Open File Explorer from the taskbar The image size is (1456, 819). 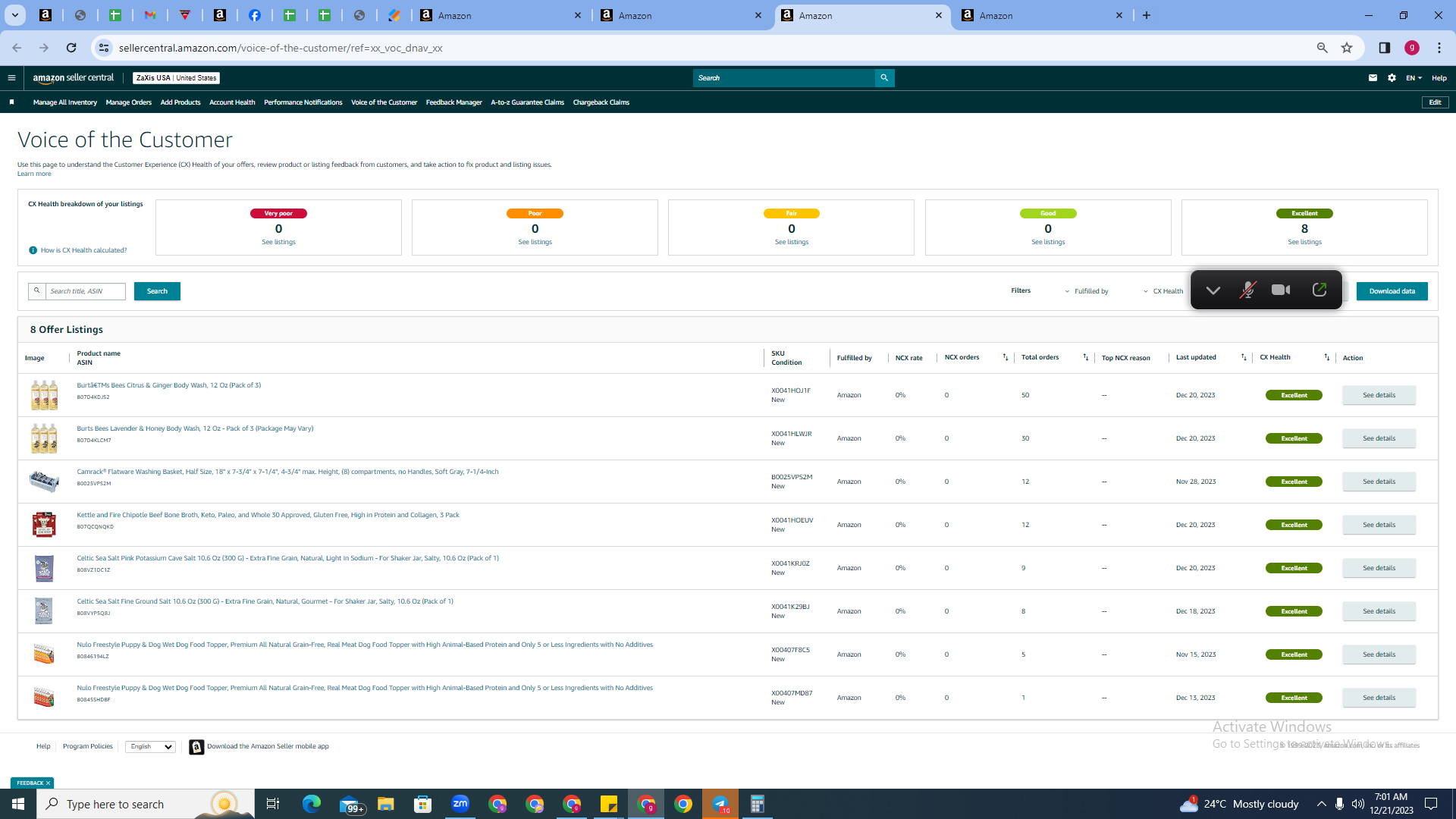coord(386,804)
